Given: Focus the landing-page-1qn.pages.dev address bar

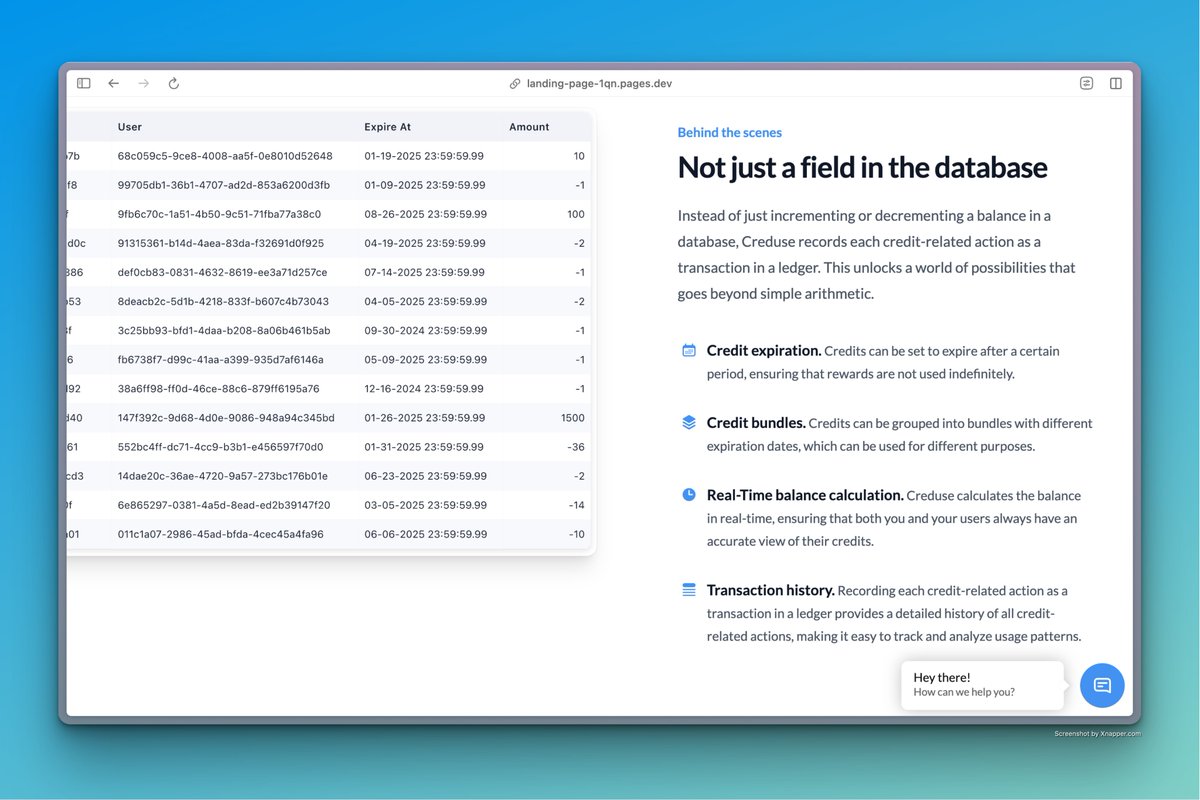Looking at the screenshot, I should pos(599,84).
